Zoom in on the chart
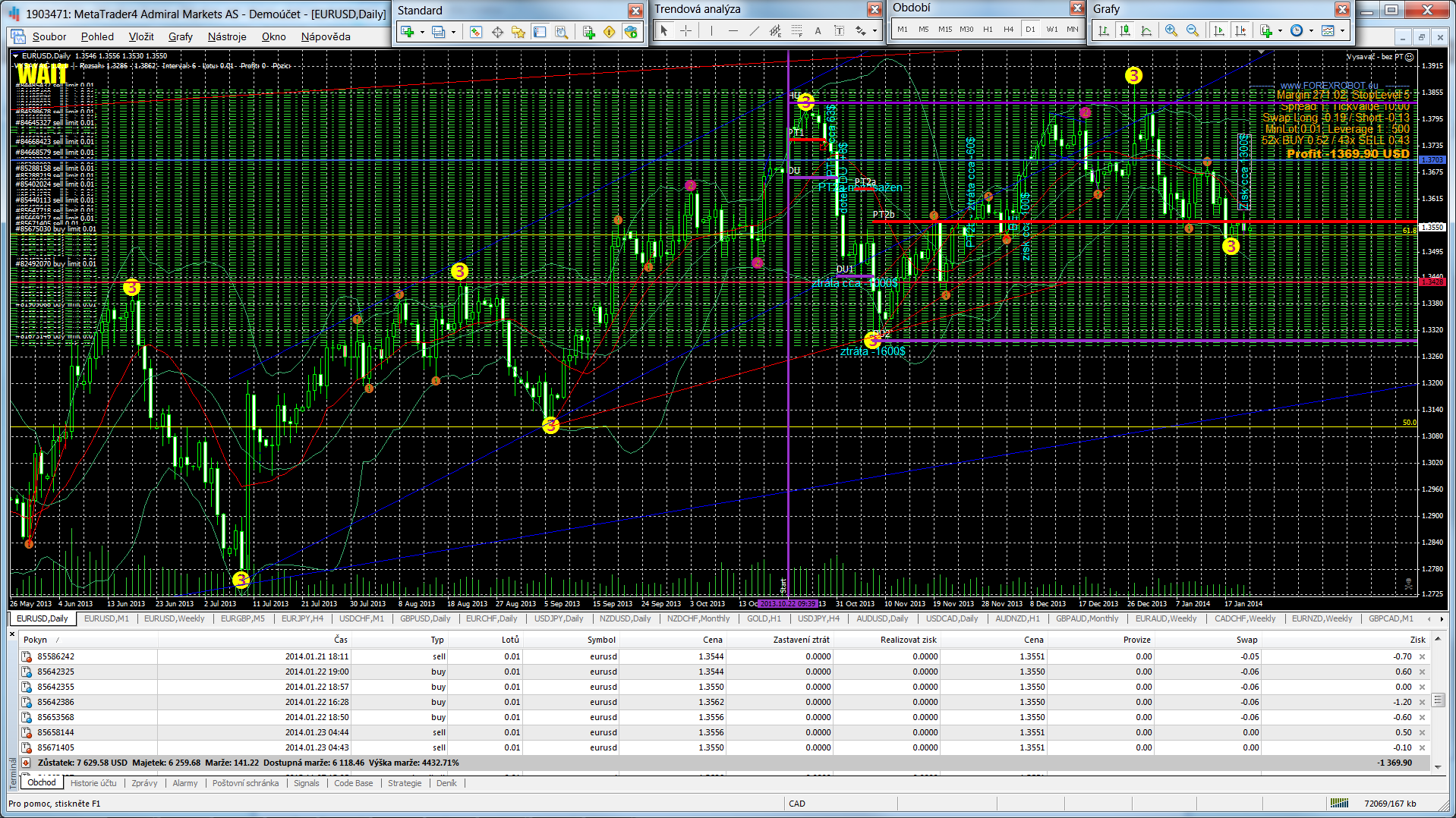The height and width of the screenshot is (818, 1456). pos(1171,30)
